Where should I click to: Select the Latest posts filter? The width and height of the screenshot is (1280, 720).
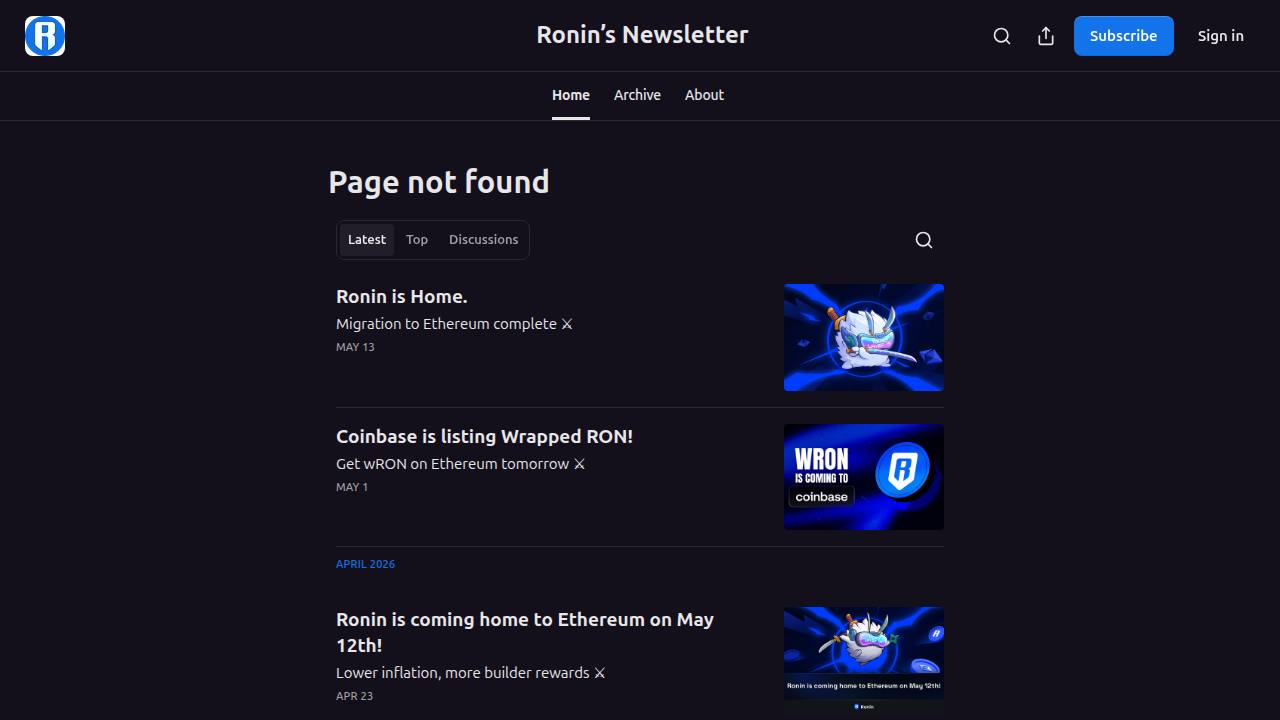(367, 240)
